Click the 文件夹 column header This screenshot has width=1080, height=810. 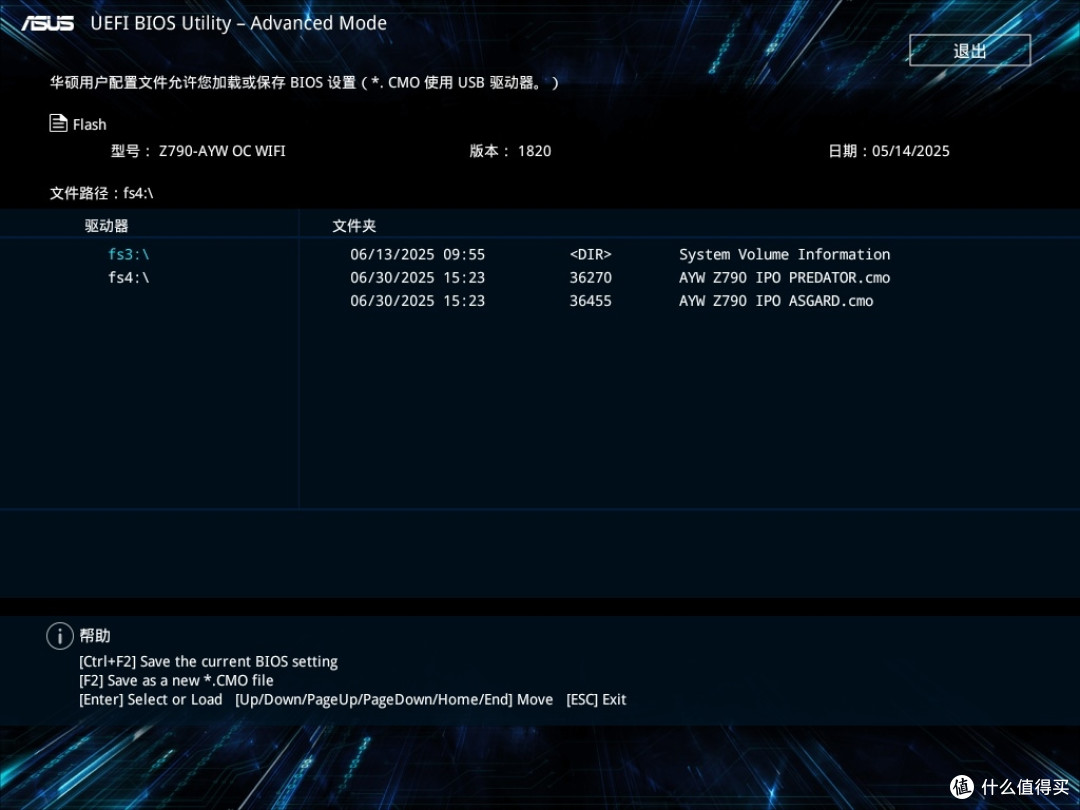pyautogui.click(x=355, y=226)
